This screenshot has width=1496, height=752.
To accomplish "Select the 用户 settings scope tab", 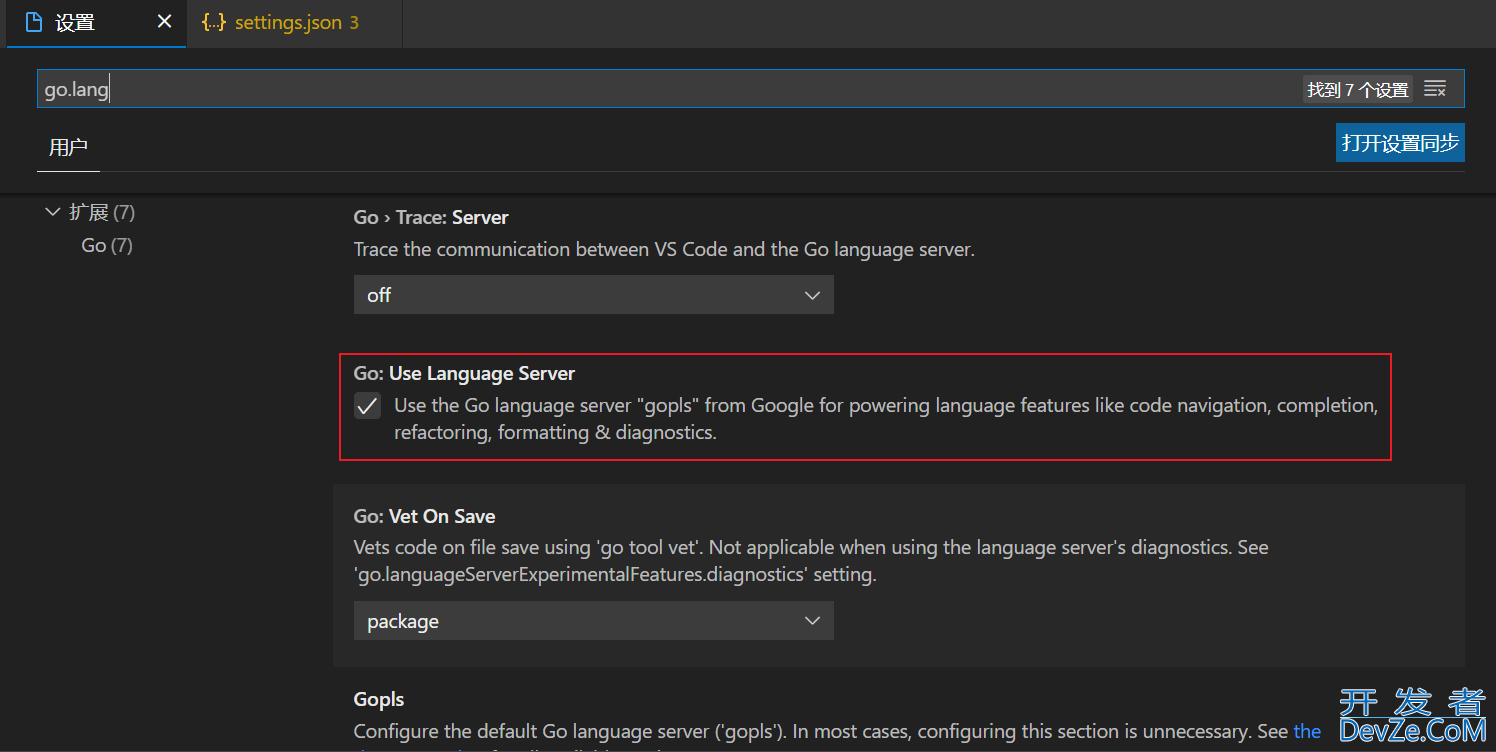I will coord(68,147).
